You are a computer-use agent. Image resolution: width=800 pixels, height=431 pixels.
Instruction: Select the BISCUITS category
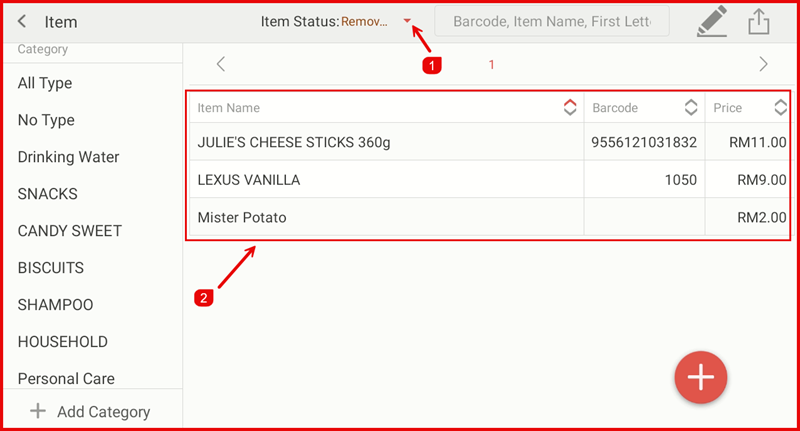[x=51, y=268]
